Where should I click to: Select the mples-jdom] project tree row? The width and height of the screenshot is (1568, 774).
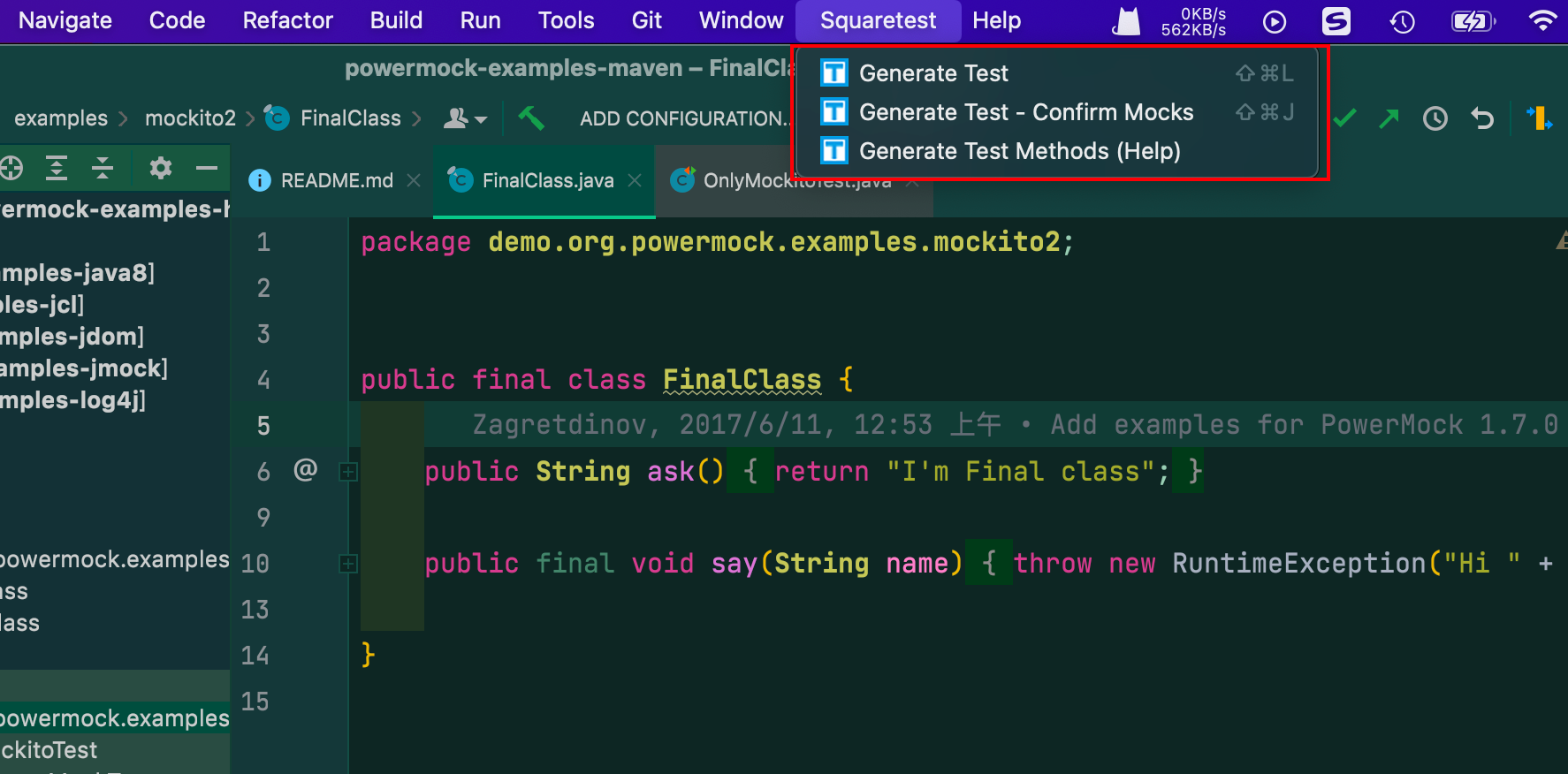115,337
